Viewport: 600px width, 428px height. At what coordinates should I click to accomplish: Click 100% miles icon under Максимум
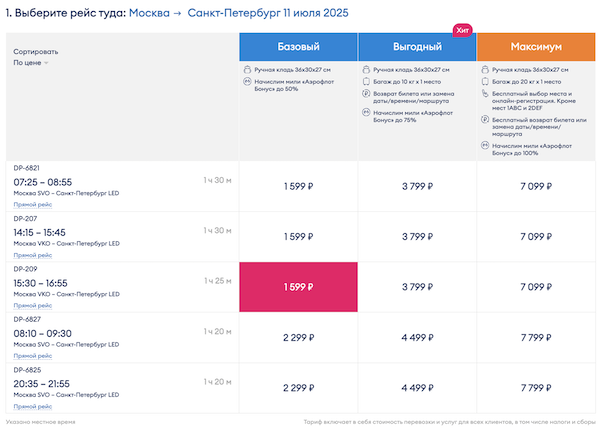(484, 145)
